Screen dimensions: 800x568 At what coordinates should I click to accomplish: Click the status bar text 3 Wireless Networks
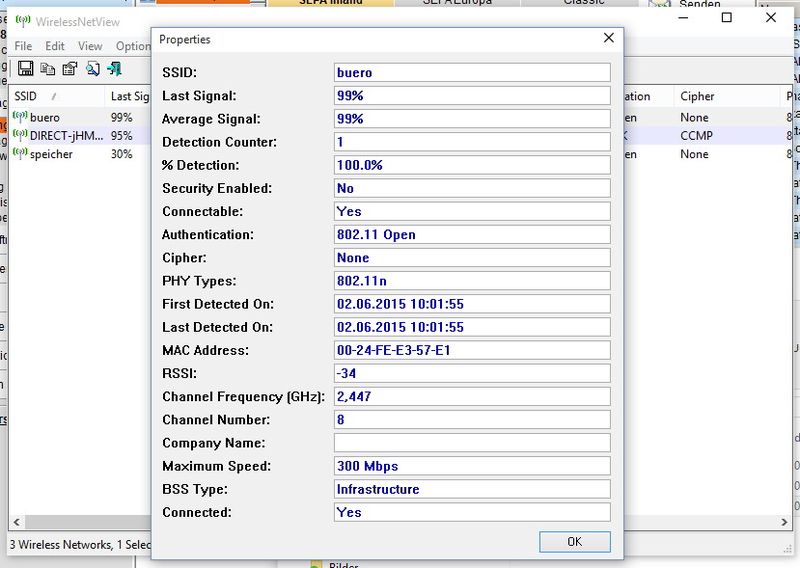(x=61, y=545)
